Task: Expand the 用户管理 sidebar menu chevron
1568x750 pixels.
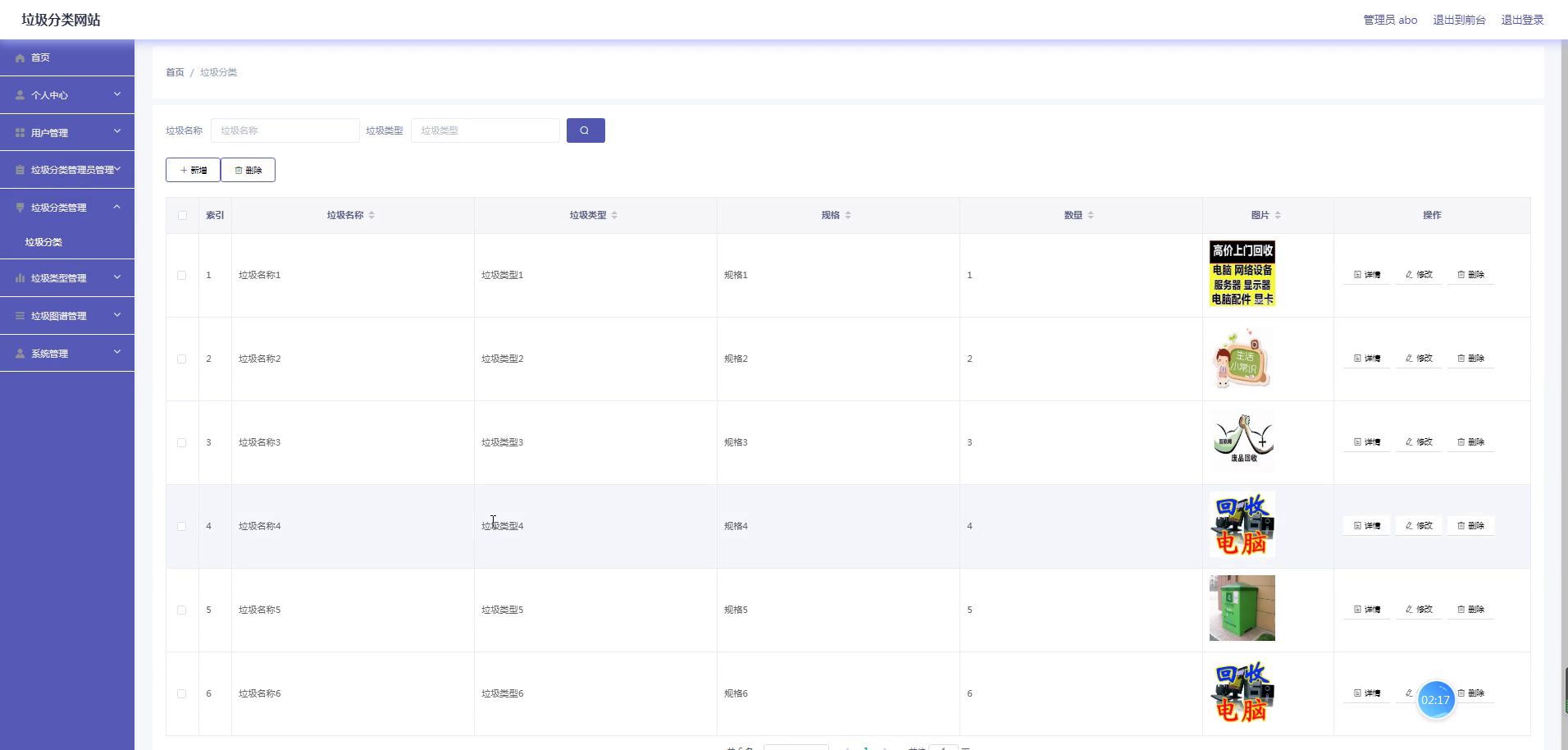Action: point(117,131)
